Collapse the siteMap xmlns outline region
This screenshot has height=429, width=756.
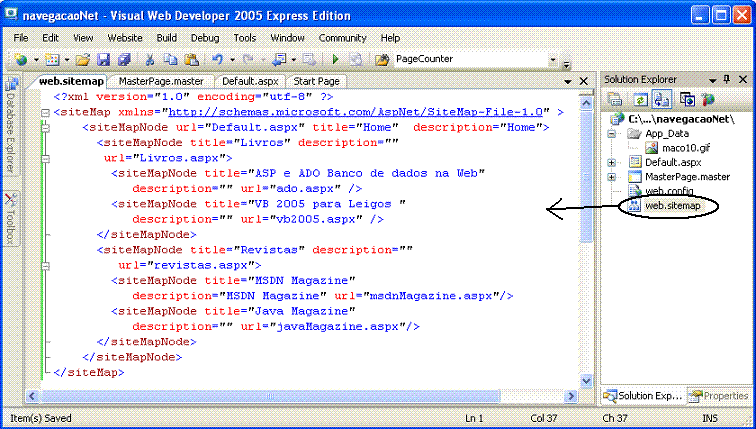point(45,113)
